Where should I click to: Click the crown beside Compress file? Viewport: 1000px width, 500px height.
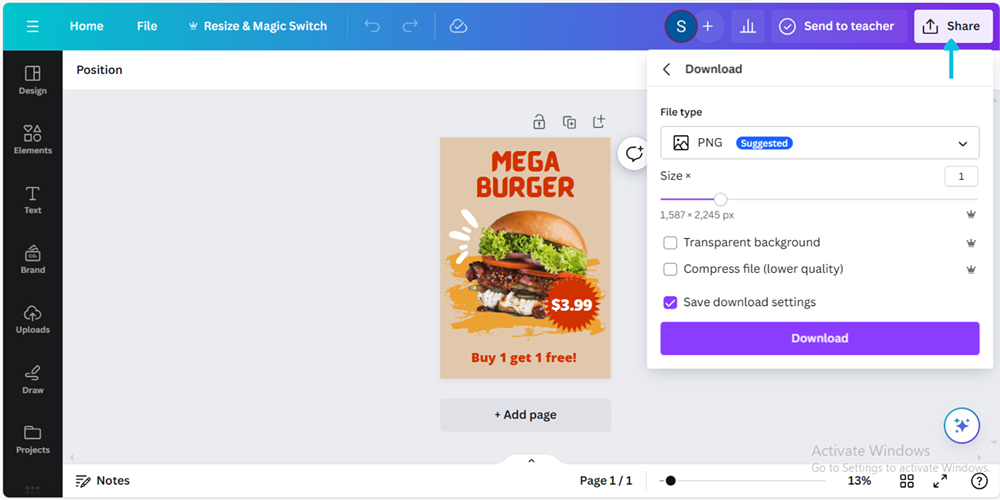tap(971, 270)
